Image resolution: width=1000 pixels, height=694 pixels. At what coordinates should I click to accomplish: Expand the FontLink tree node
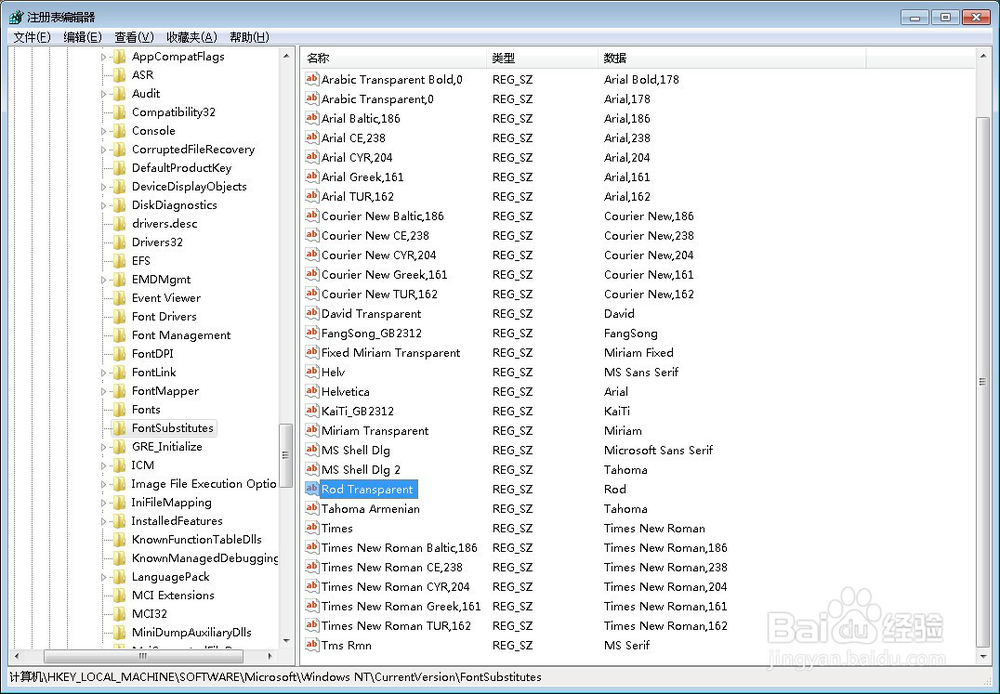pos(103,372)
